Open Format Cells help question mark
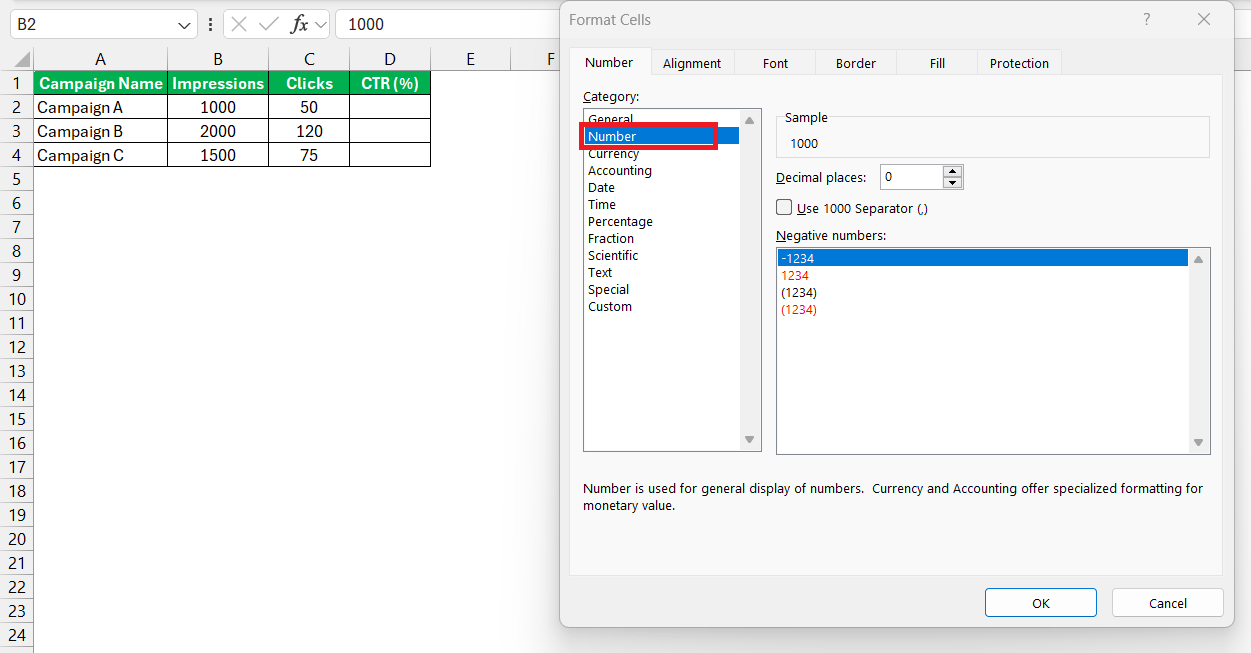 [1146, 20]
